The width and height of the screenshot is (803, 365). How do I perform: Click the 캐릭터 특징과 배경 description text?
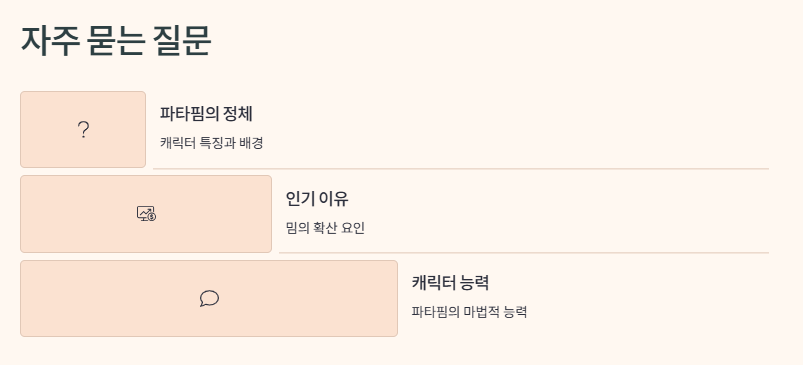point(212,143)
